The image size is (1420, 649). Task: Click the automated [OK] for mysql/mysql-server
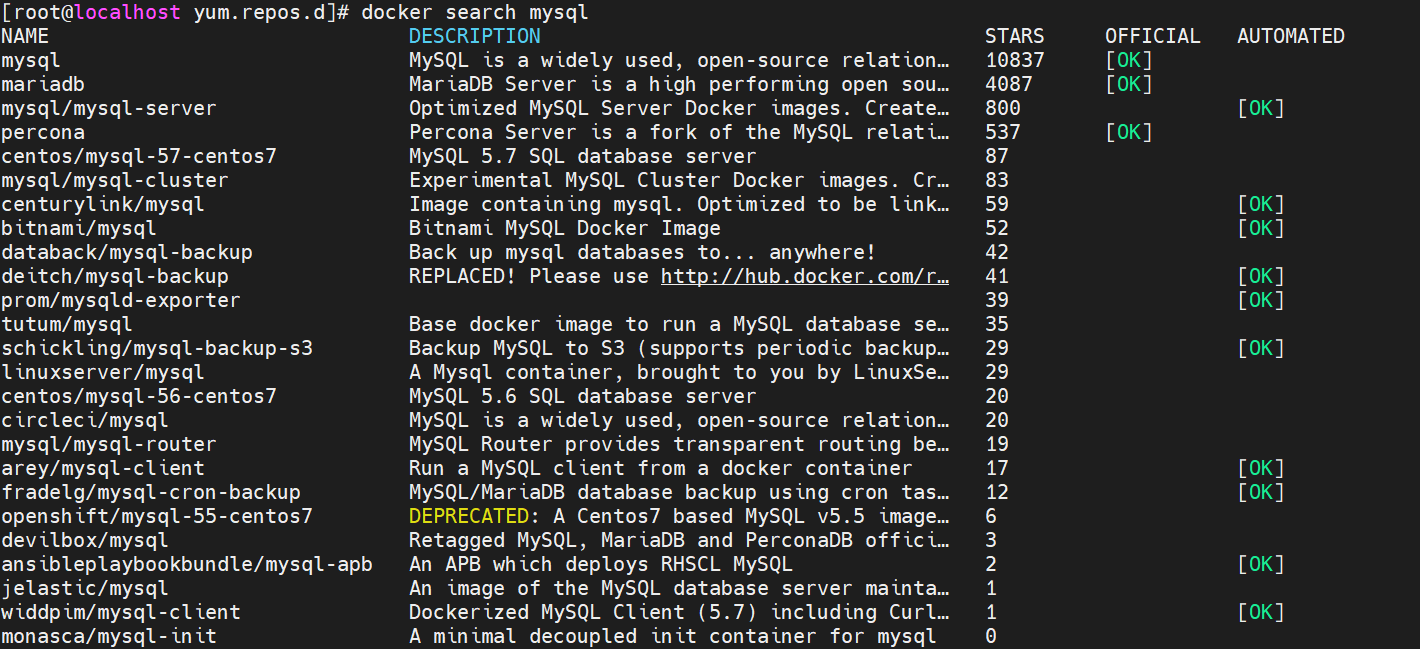(x=1261, y=108)
